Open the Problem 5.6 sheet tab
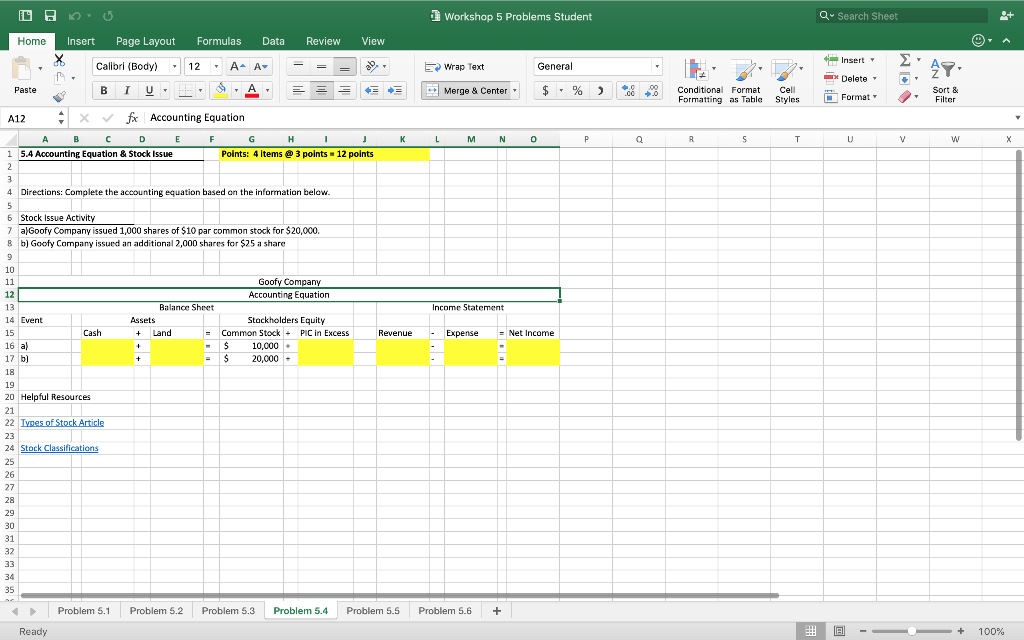The image size is (1024, 640). (445, 610)
